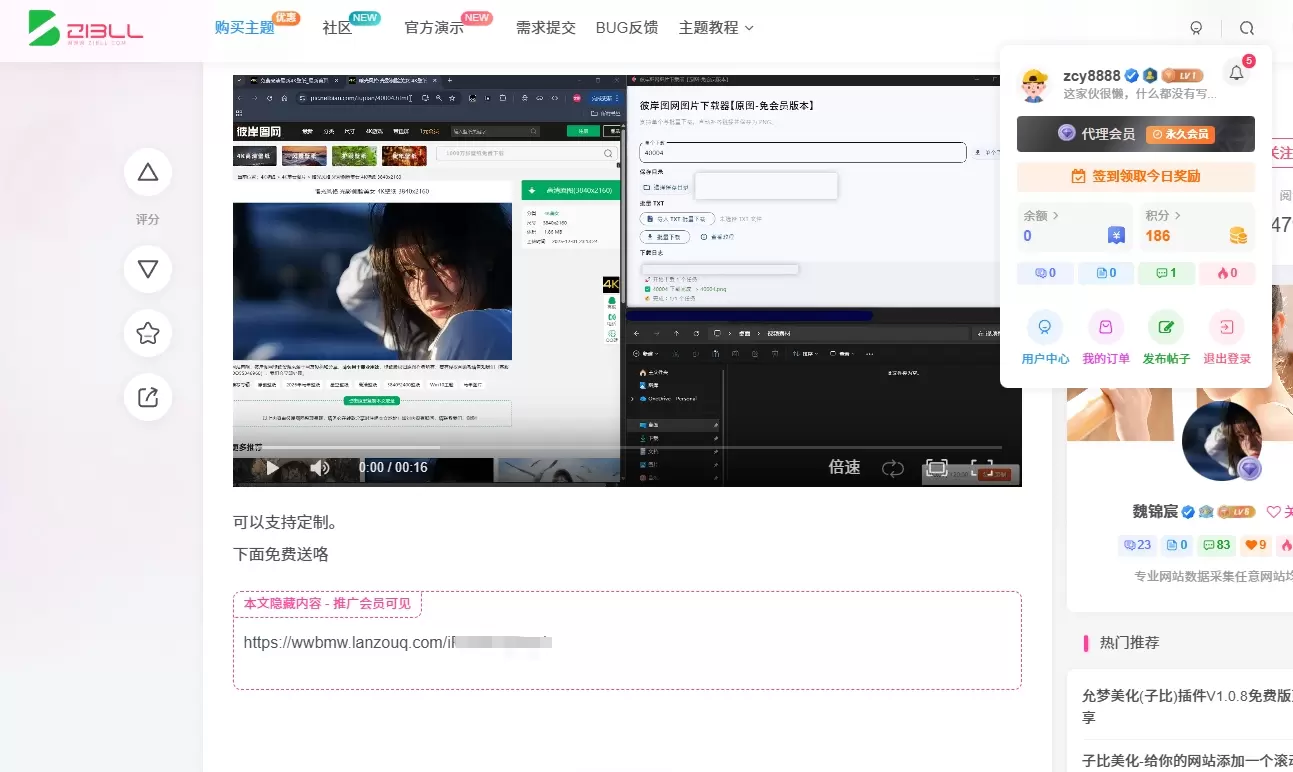Click 退出登录 logout icon

tap(1226, 326)
